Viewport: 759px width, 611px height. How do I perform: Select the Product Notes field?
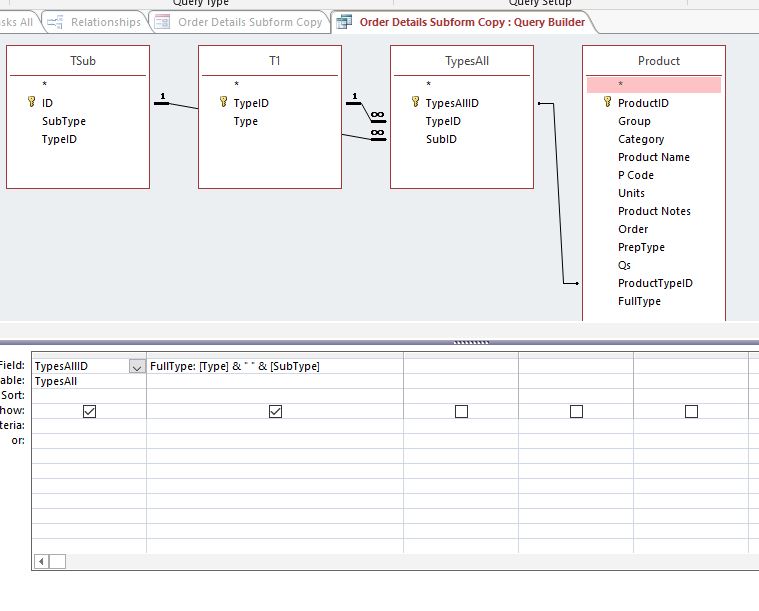[x=654, y=211]
